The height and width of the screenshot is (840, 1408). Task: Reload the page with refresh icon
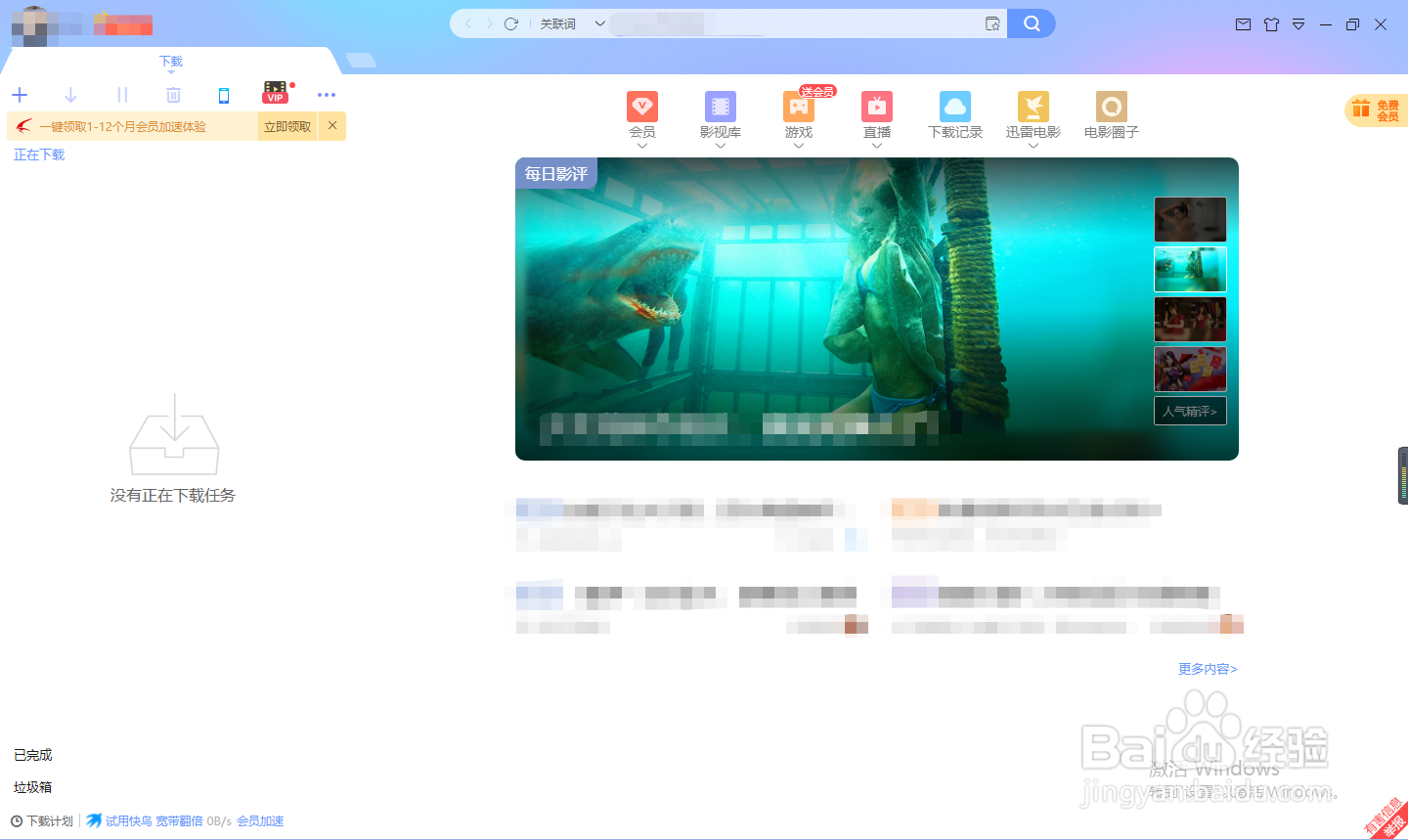(510, 23)
